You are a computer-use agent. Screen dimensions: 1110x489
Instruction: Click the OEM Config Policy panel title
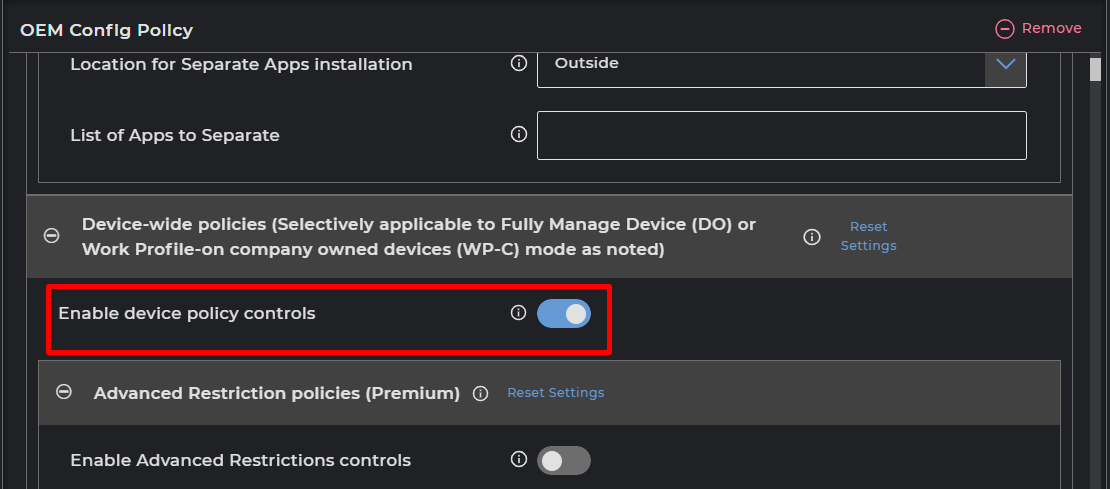(x=106, y=30)
